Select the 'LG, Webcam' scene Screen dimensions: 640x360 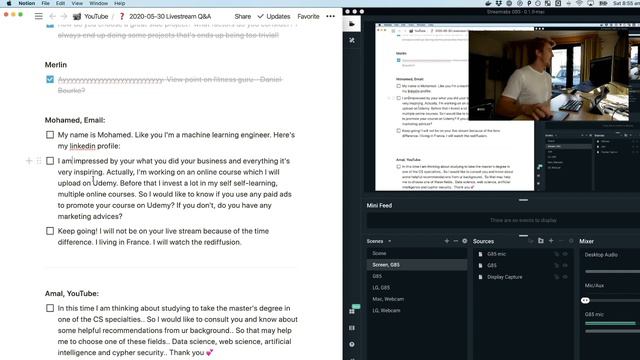(x=417, y=310)
